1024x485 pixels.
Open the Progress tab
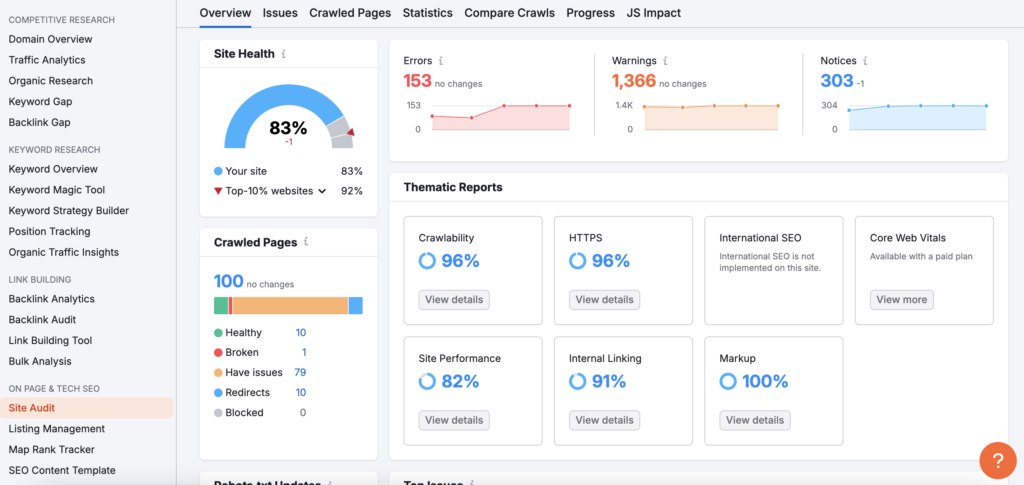pyautogui.click(x=590, y=12)
